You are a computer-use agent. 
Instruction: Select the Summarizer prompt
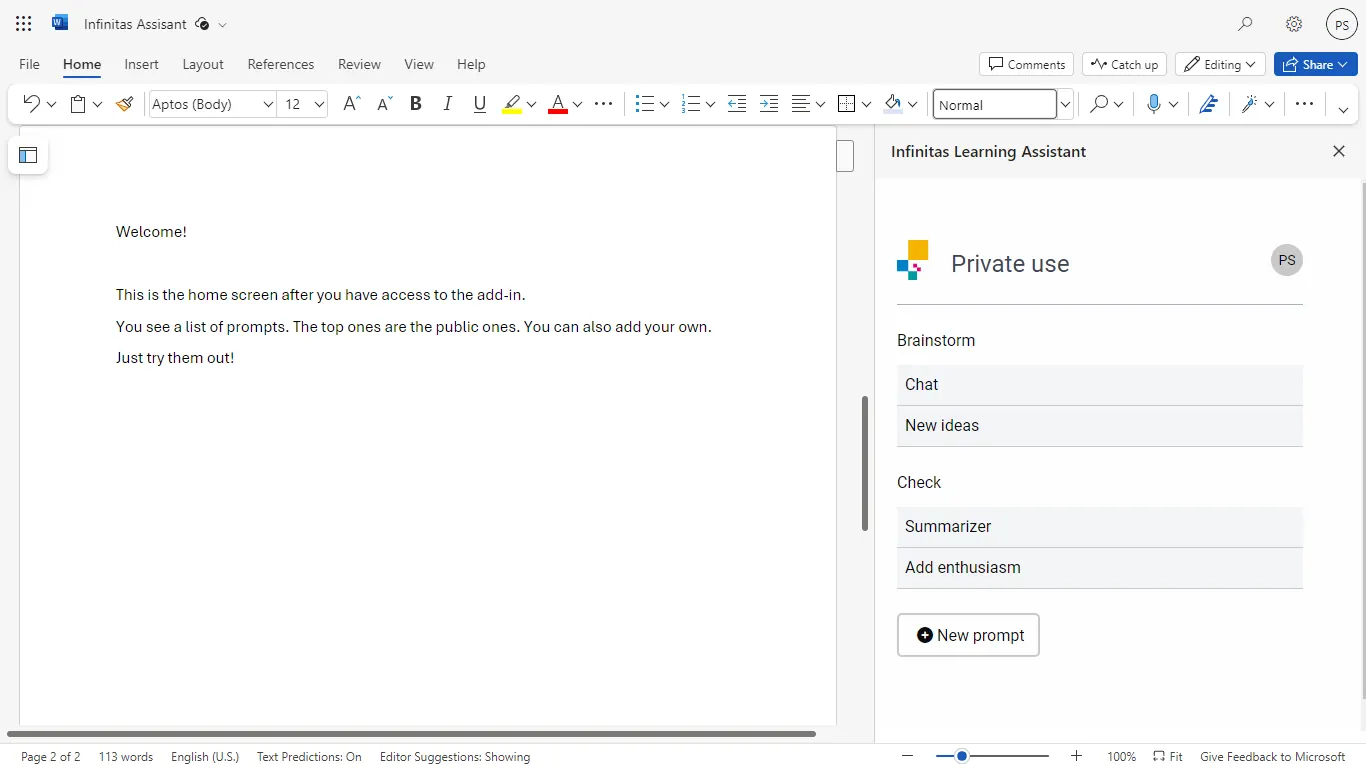(x=1100, y=527)
